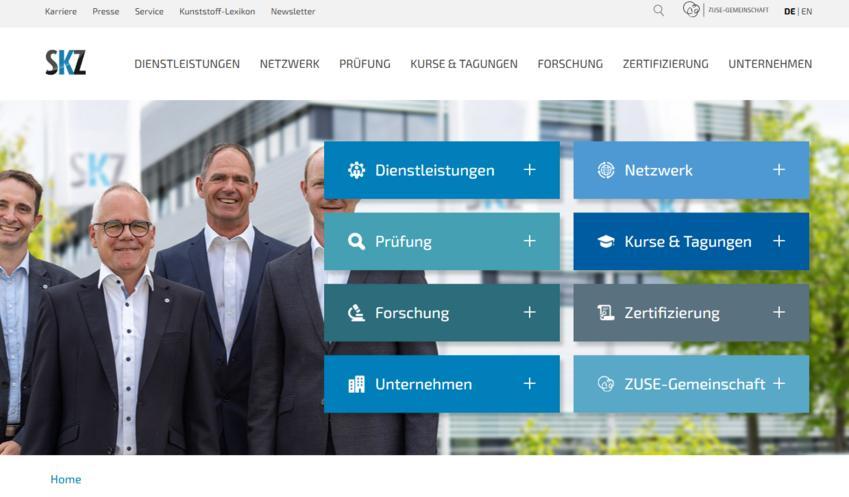
Task: Open the Karriere link in top bar
Action: coord(61,11)
